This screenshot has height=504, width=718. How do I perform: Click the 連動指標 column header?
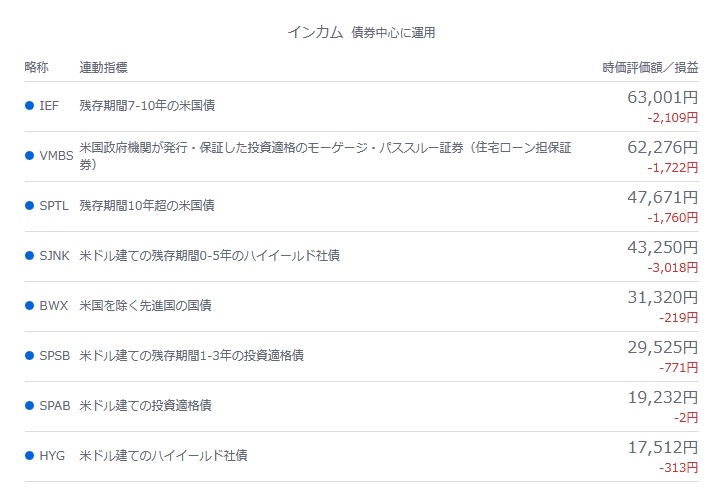pos(103,67)
